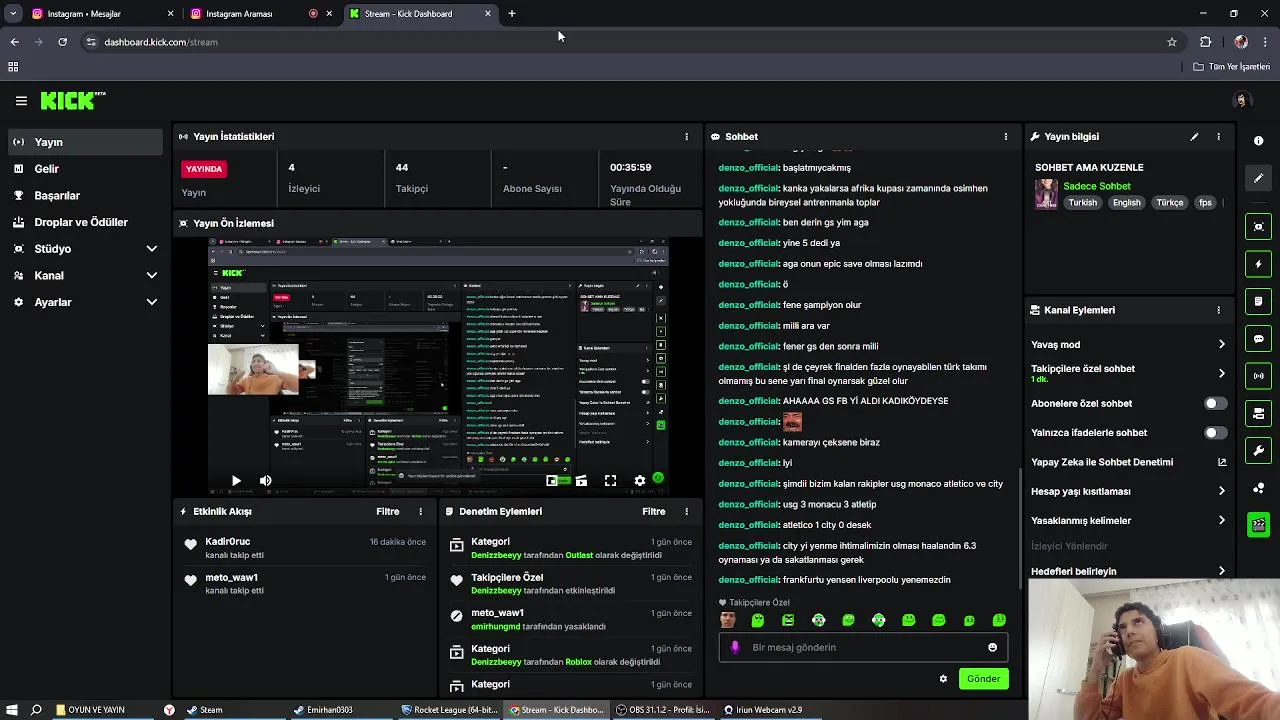Switch preview player to theater mode
Viewport: 1280px width, 720px height.
click(581, 481)
